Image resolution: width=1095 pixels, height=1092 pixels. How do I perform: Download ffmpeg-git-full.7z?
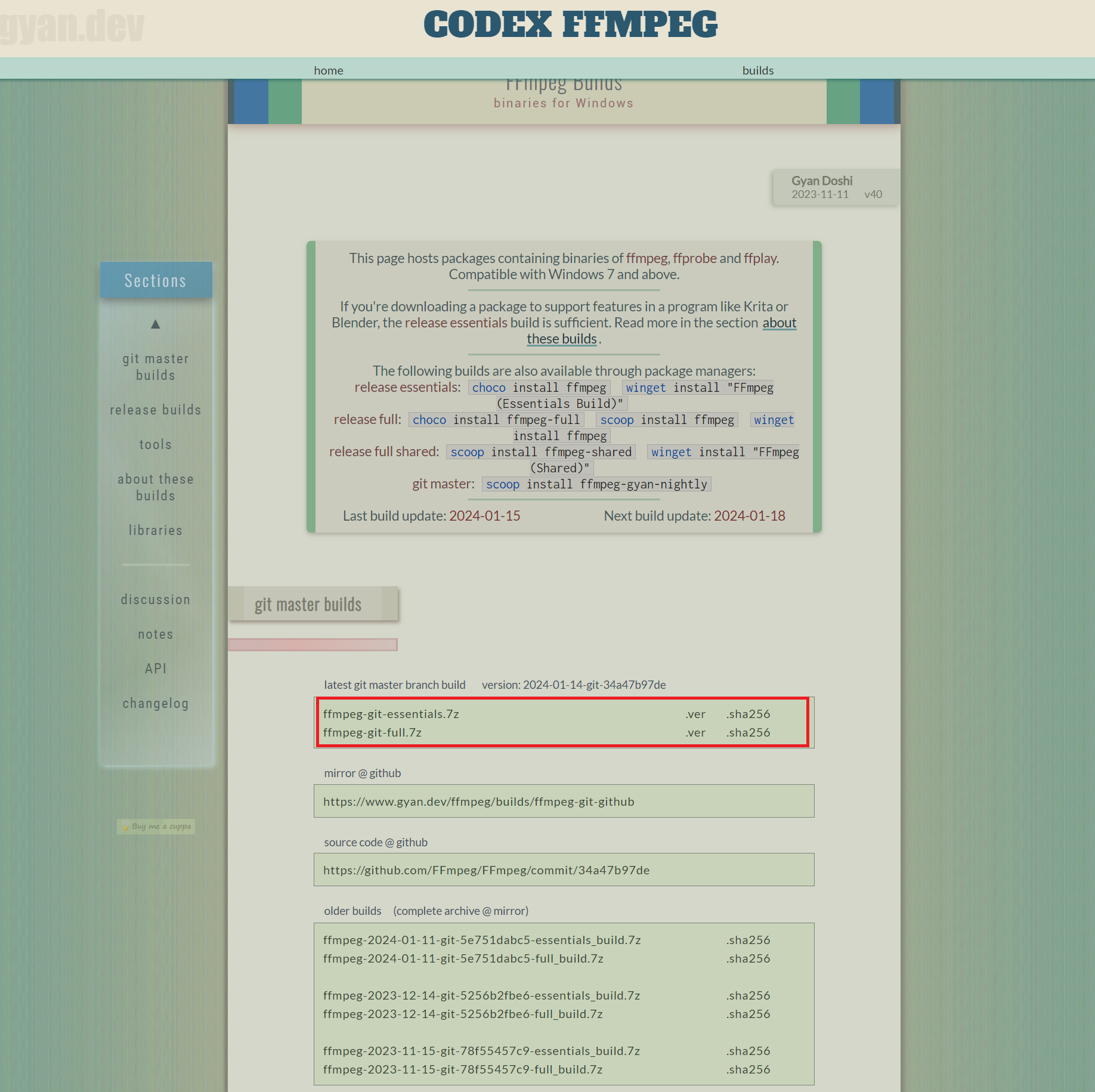pyautogui.click(x=372, y=732)
